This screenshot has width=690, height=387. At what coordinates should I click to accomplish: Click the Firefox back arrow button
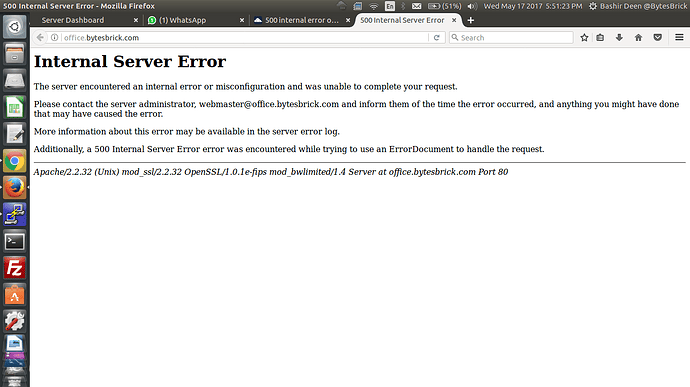coord(40,38)
